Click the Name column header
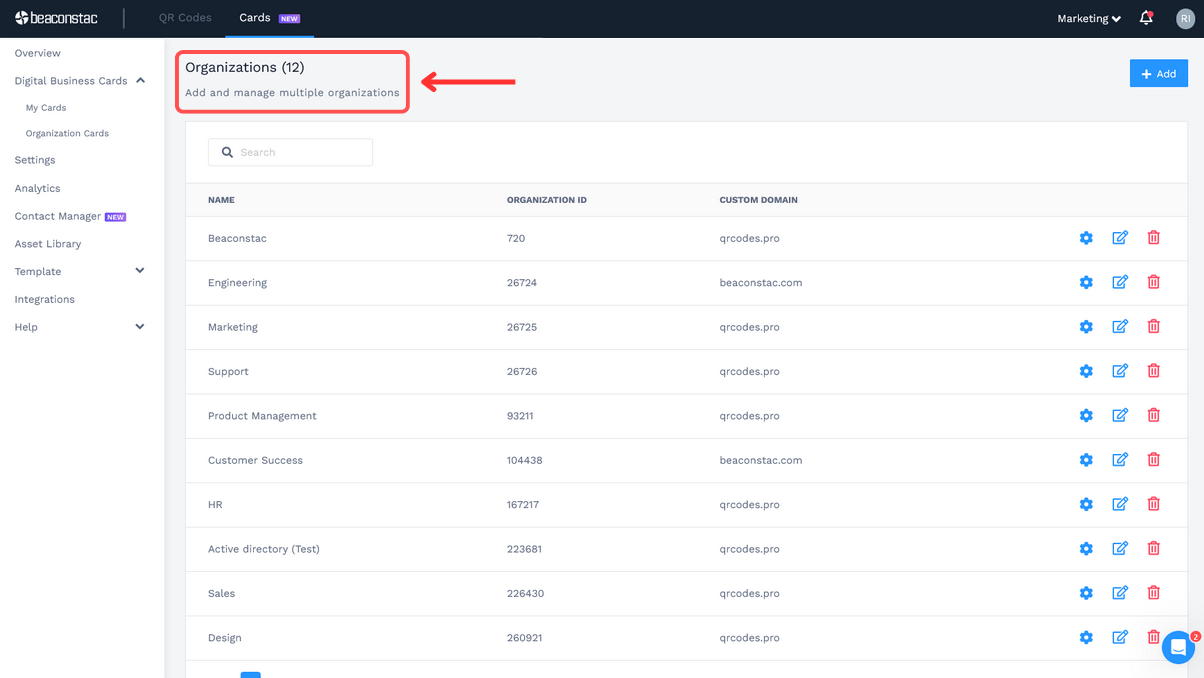This screenshot has height=678, width=1204. 221,200
